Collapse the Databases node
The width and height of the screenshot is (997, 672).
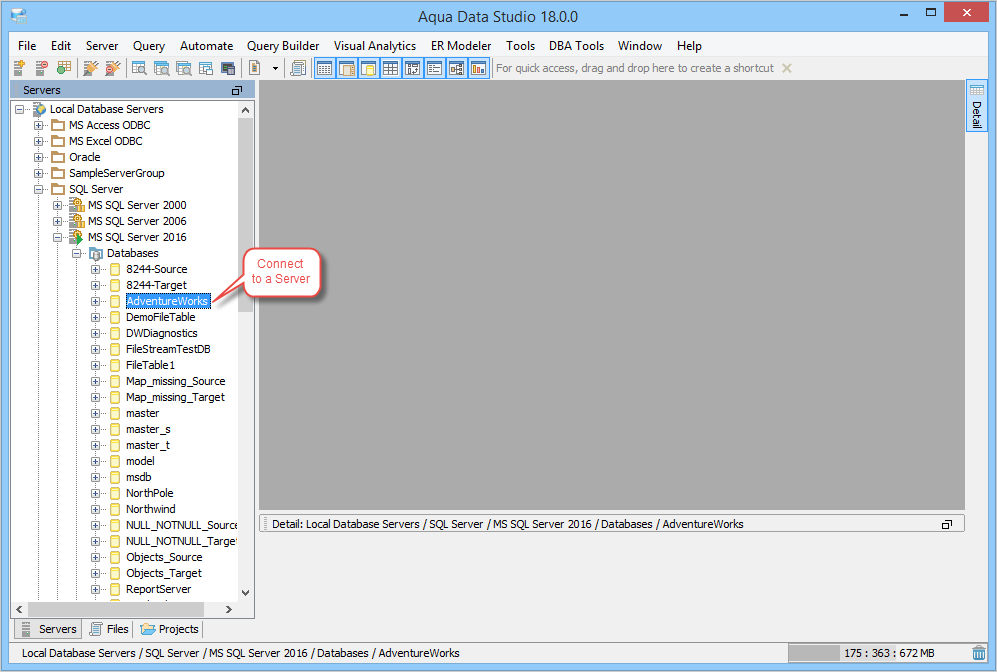click(x=77, y=253)
